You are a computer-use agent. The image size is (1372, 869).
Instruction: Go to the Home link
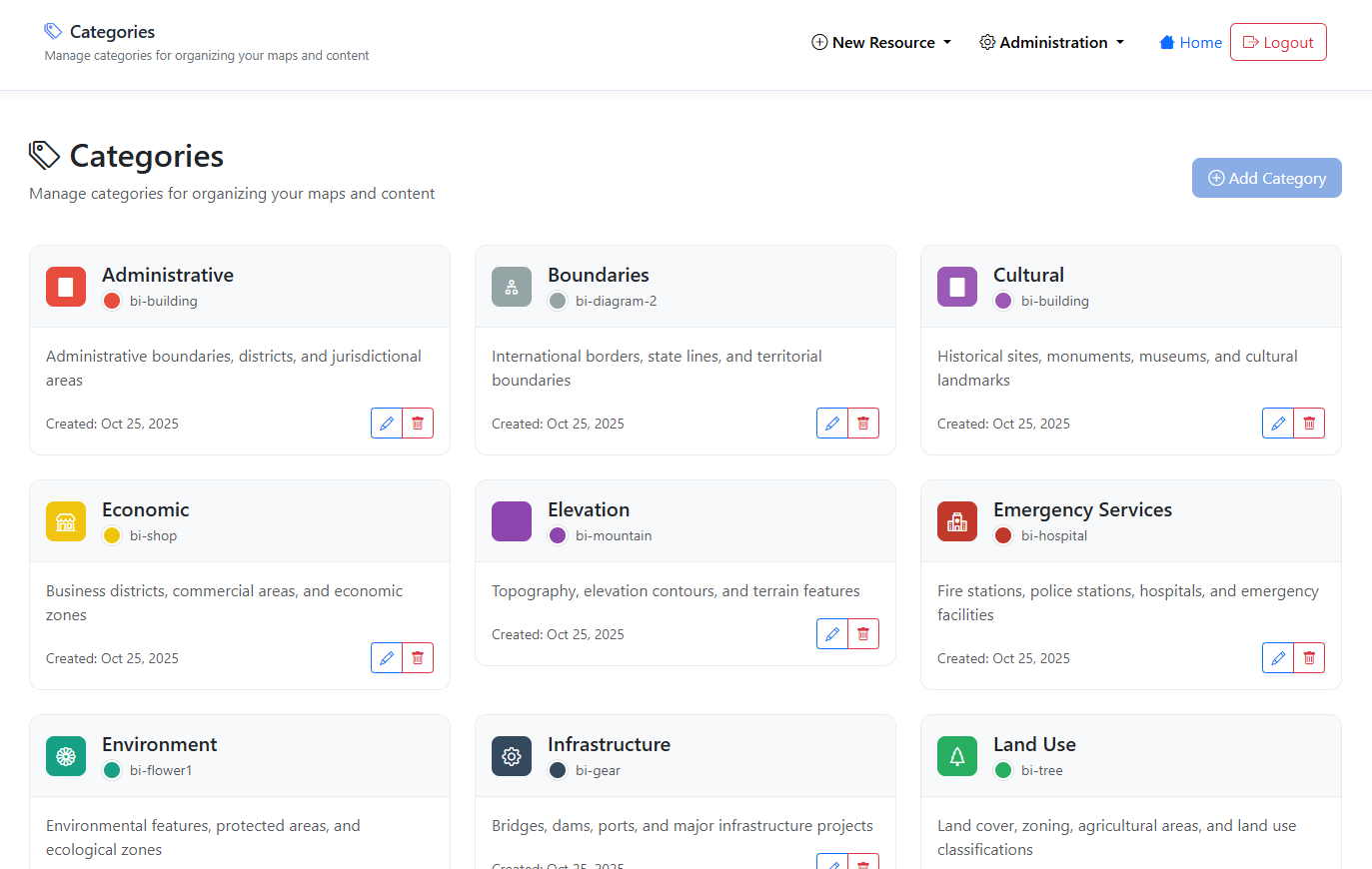click(x=1190, y=42)
